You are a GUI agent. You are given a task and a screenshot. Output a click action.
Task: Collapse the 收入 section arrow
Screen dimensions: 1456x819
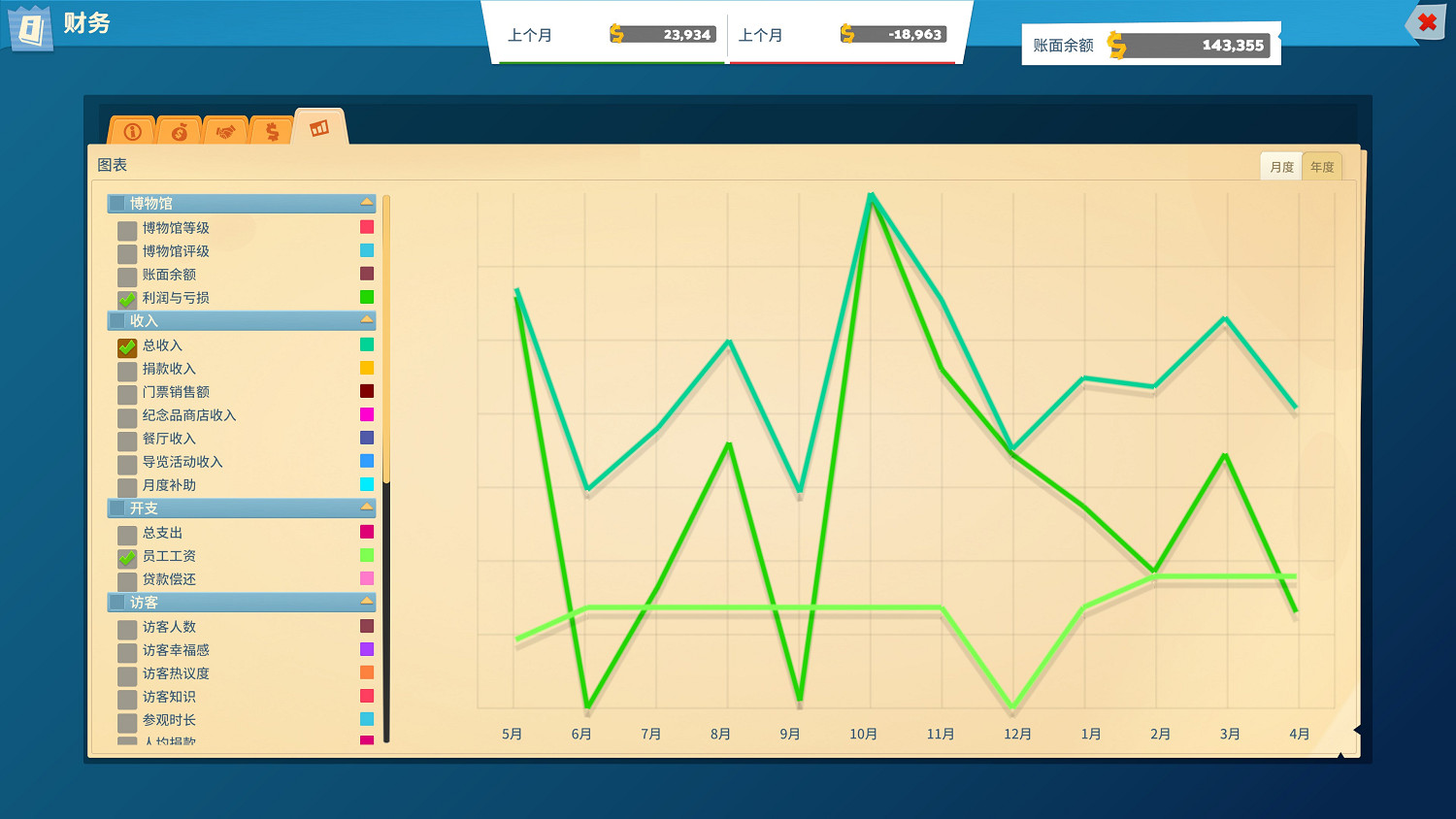(366, 320)
